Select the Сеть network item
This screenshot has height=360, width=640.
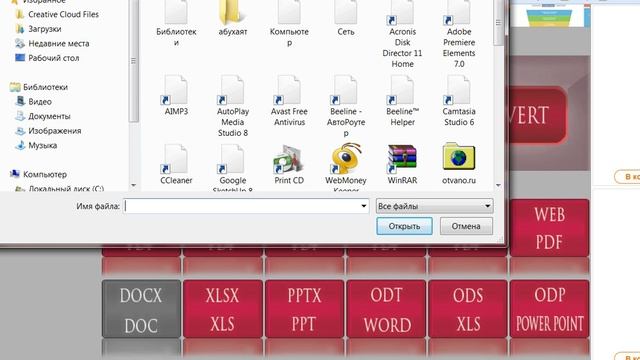click(346, 18)
